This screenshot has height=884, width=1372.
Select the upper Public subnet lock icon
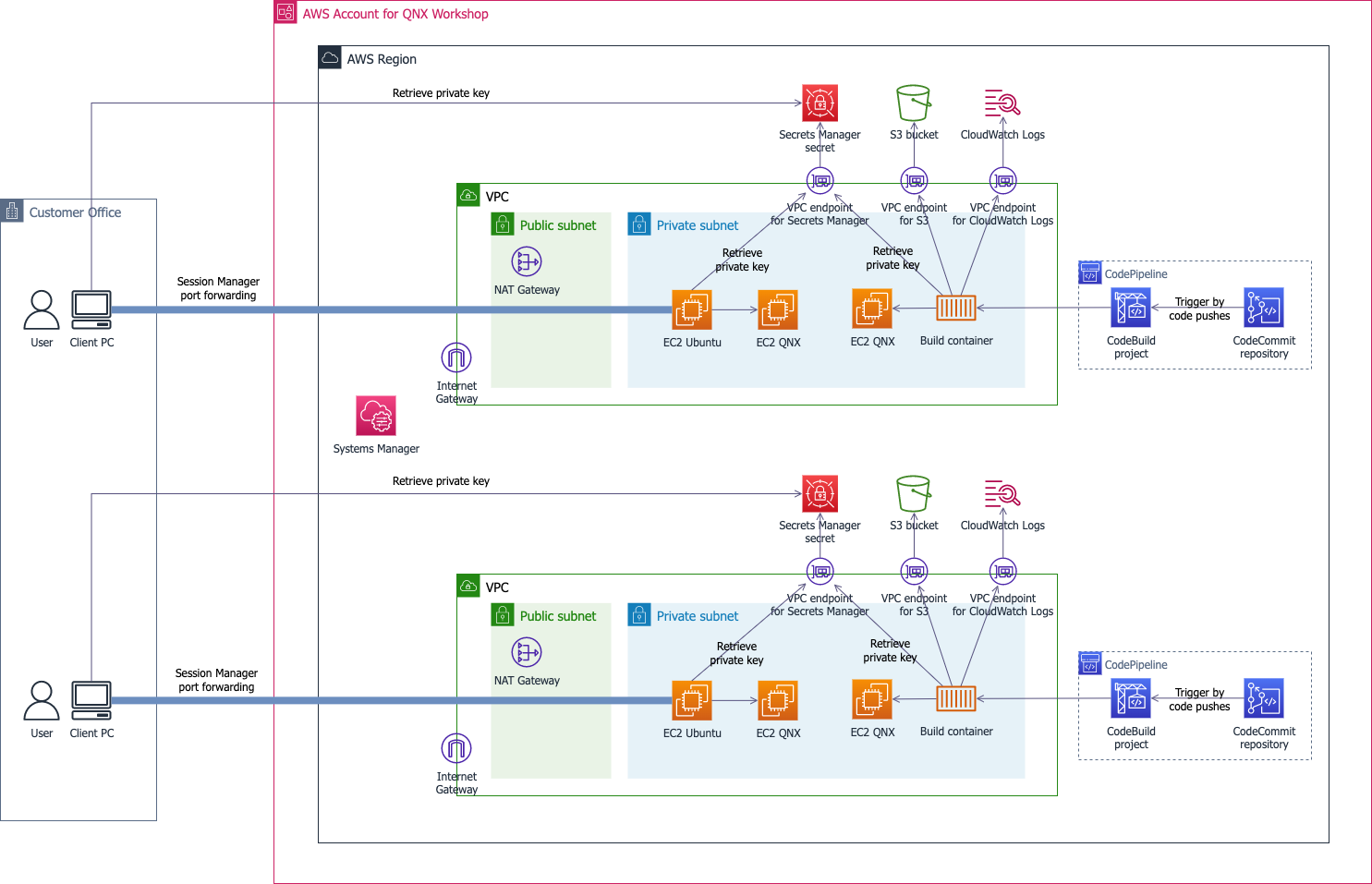[503, 224]
